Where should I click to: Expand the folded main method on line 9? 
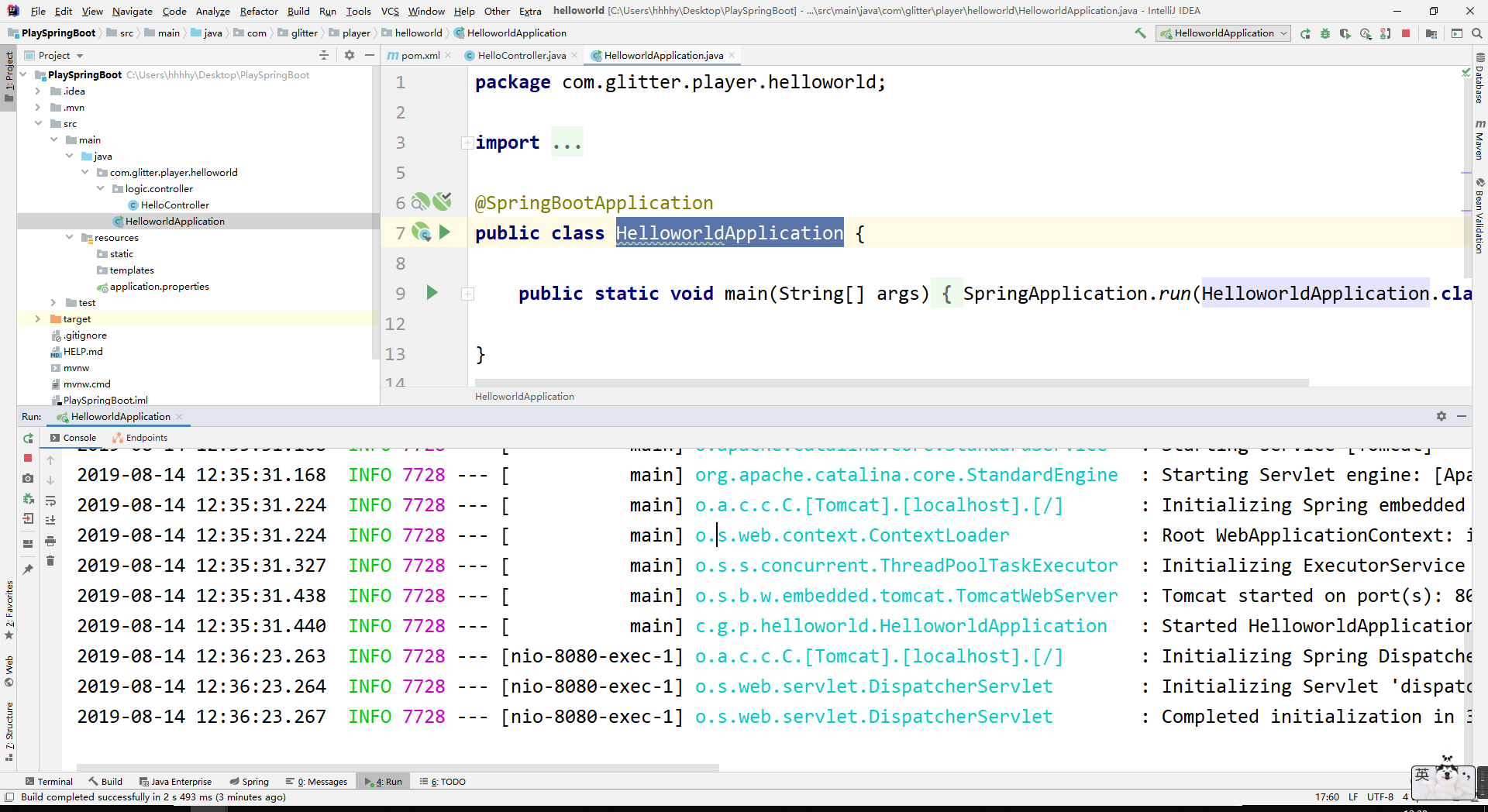tap(467, 294)
